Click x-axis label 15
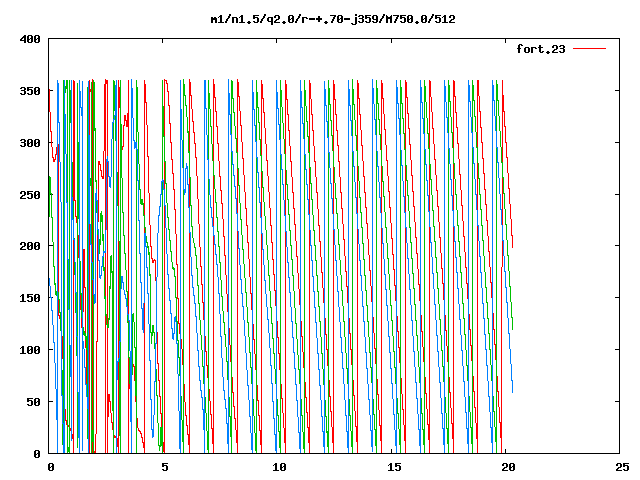This screenshot has width=640, height=480. click(x=393, y=467)
